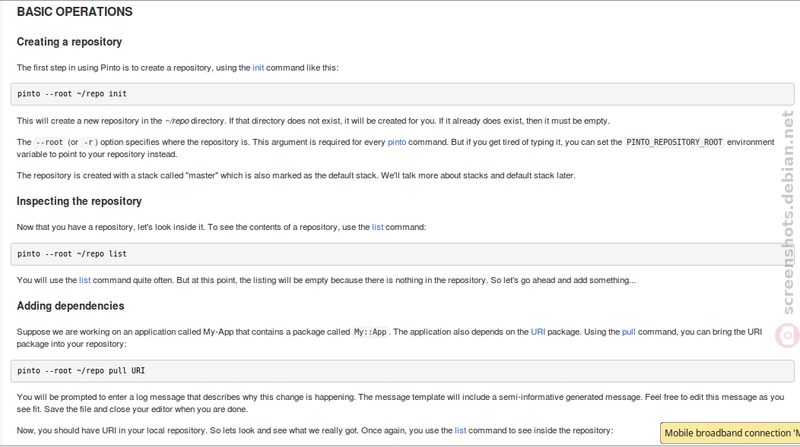Click the --root inline option code
Viewport: 800px width, 447px height.
(x=49, y=142)
